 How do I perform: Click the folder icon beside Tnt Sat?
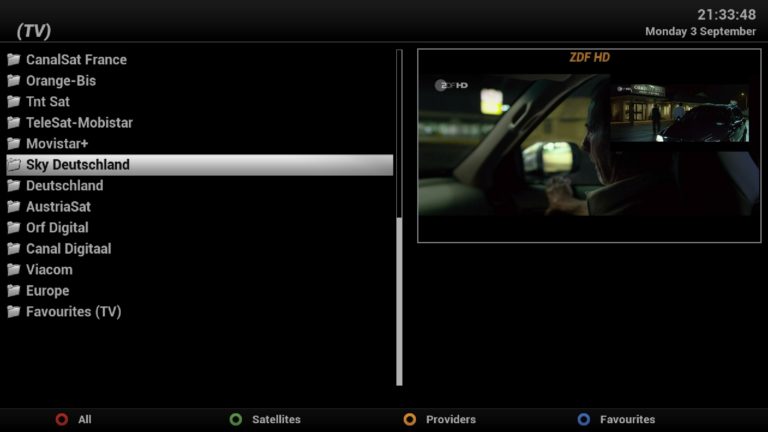click(14, 102)
